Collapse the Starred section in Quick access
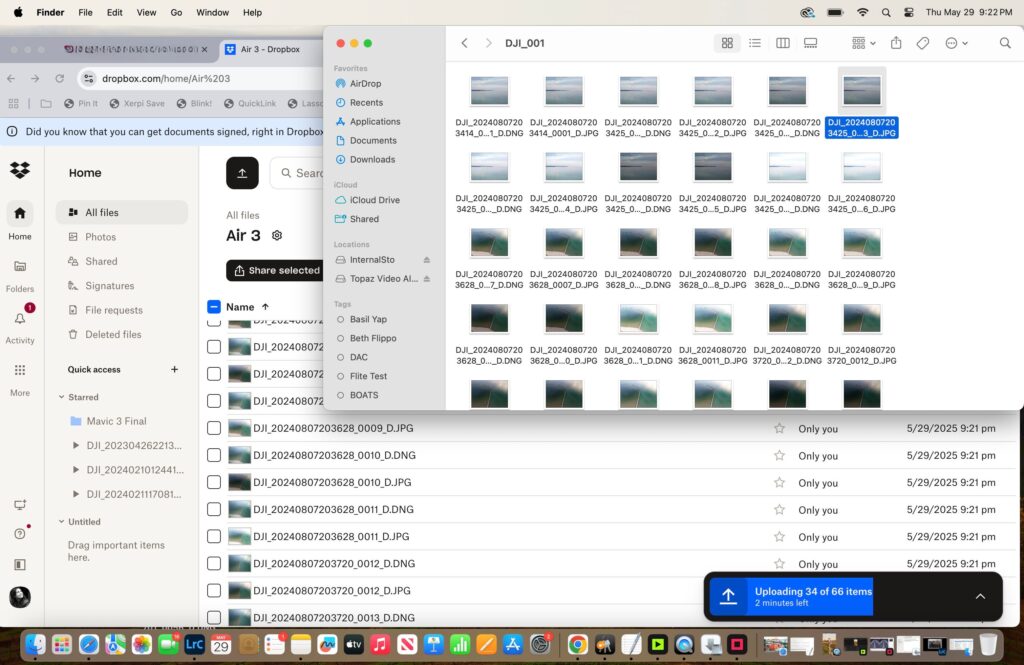Image resolution: width=1024 pixels, height=665 pixels. [61, 397]
